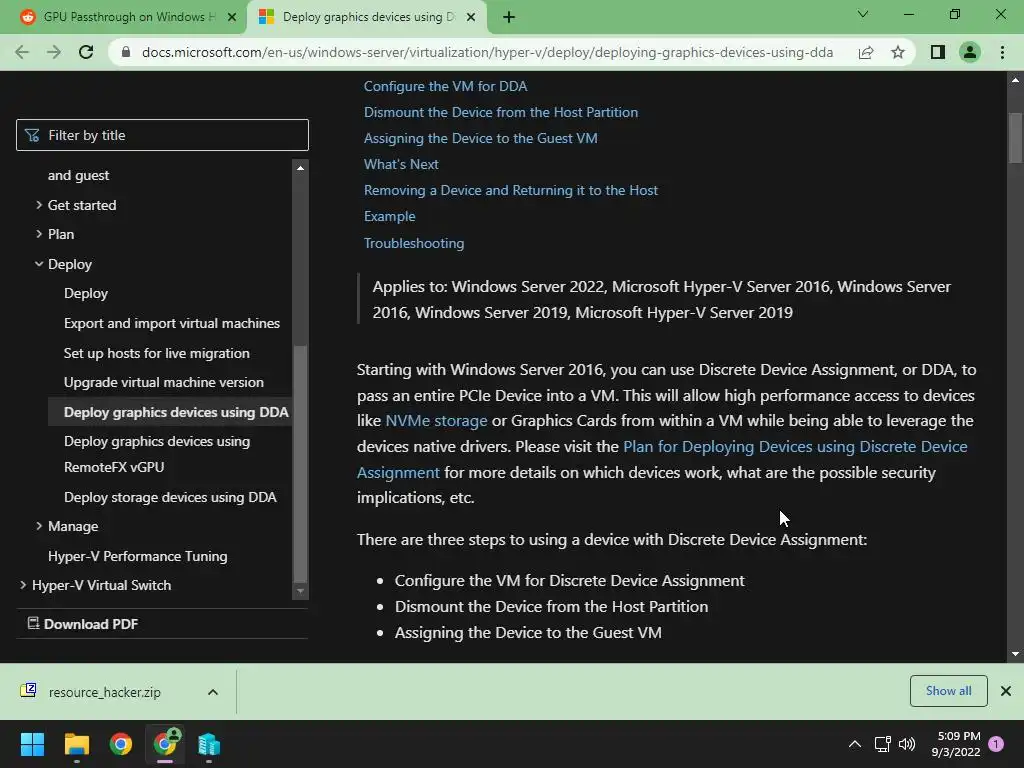Click the Download PDF button
The height and width of the screenshot is (768, 1024).
pyautogui.click(x=83, y=624)
